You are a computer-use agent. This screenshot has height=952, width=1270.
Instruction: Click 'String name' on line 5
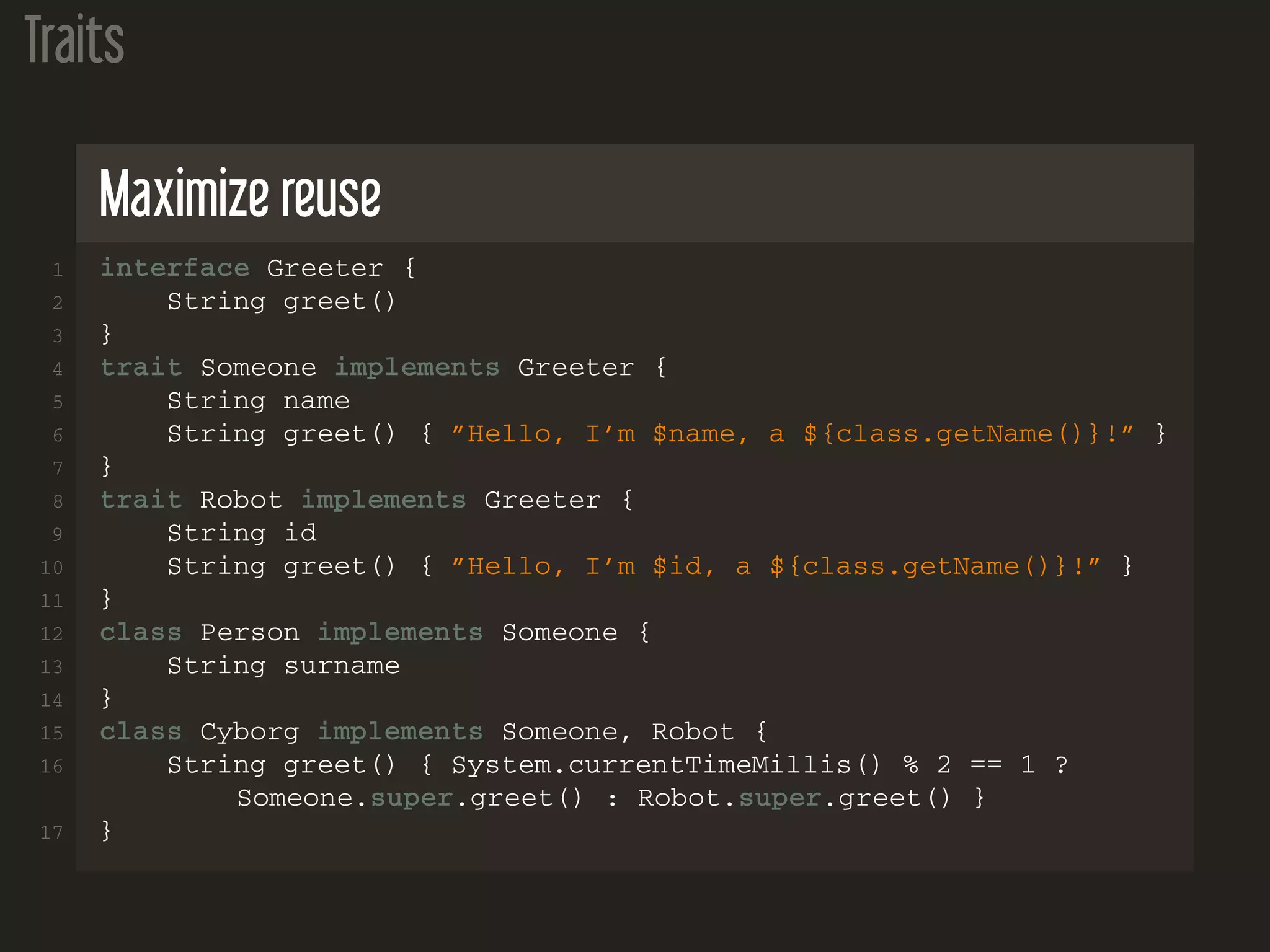coord(259,401)
